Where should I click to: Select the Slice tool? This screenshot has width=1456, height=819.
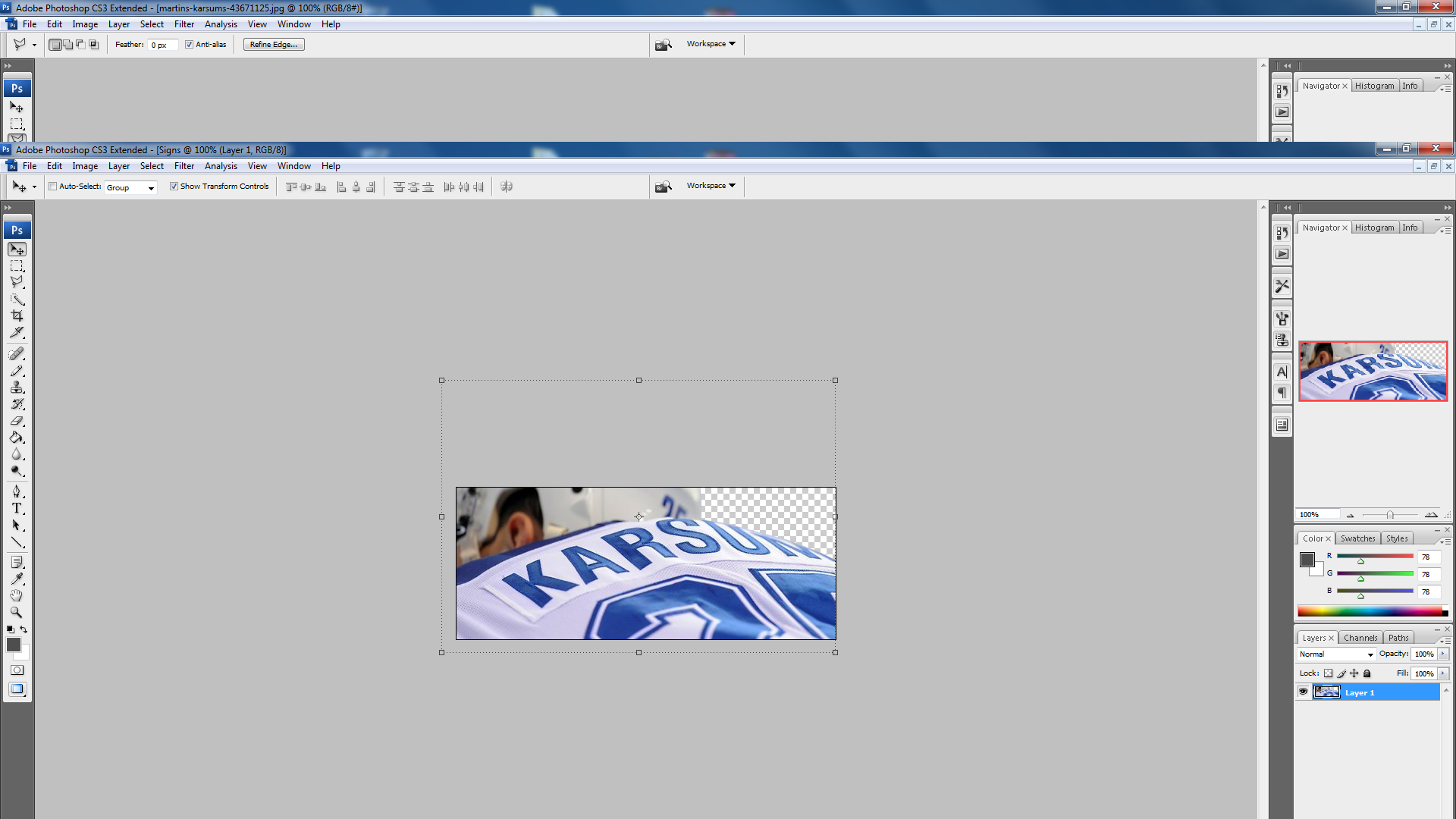point(17,333)
